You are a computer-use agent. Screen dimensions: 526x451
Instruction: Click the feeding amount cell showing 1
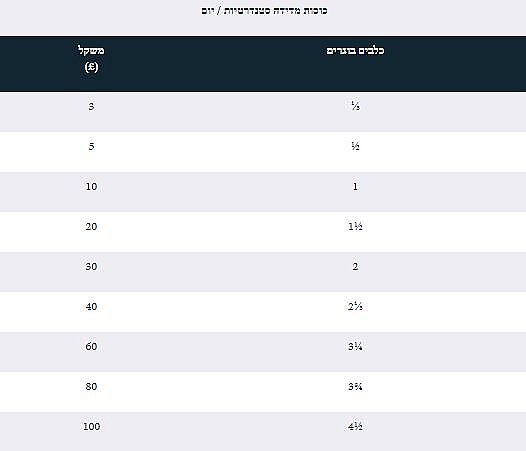355,186
